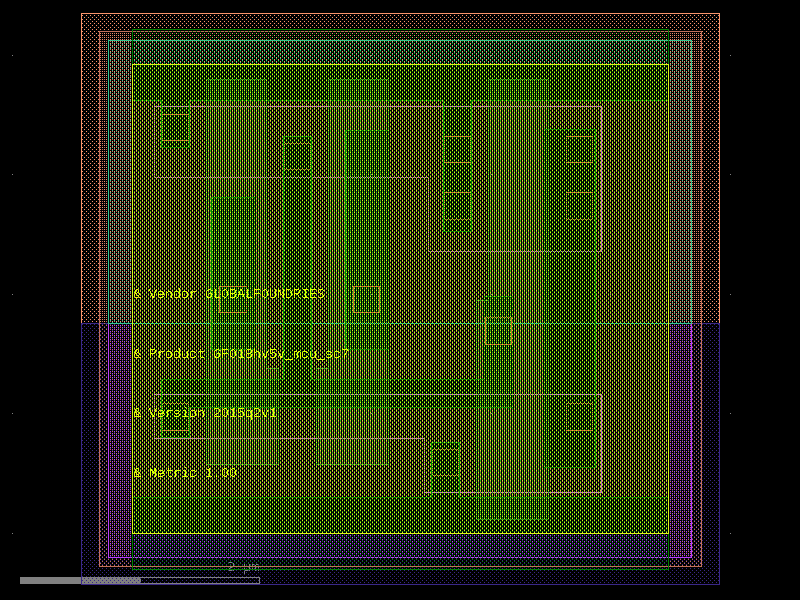This screenshot has height=600, width=800.
Task: Click the 2 µm scale bar label
Action: pyautogui.click(x=243, y=567)
